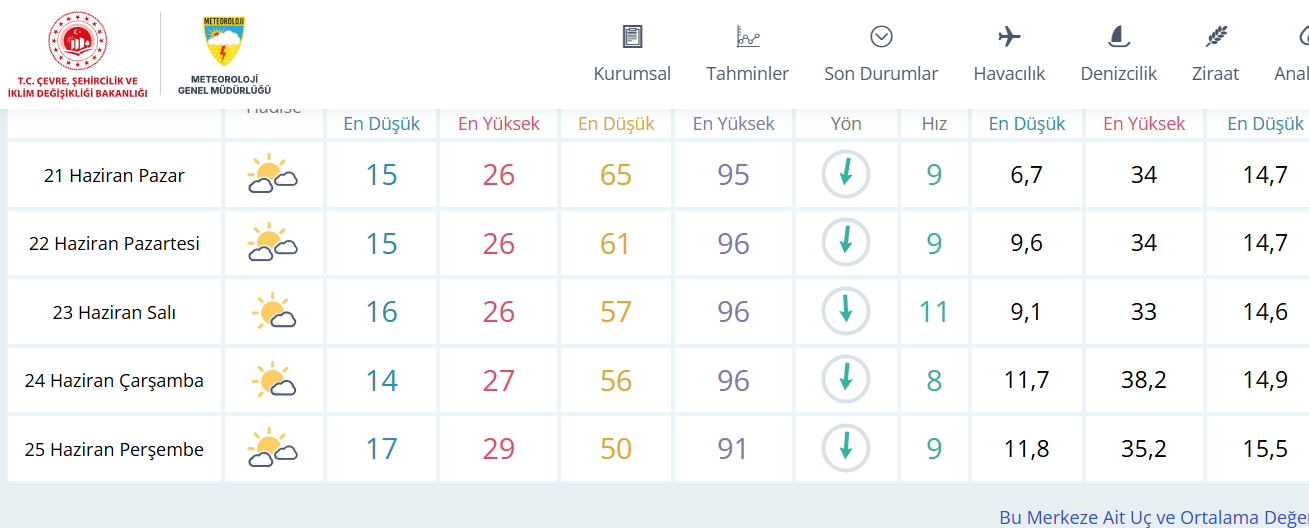
Task: Click the Çevre Şehircilik Bakanlığı emblem
Action: [x=77, y=55]
